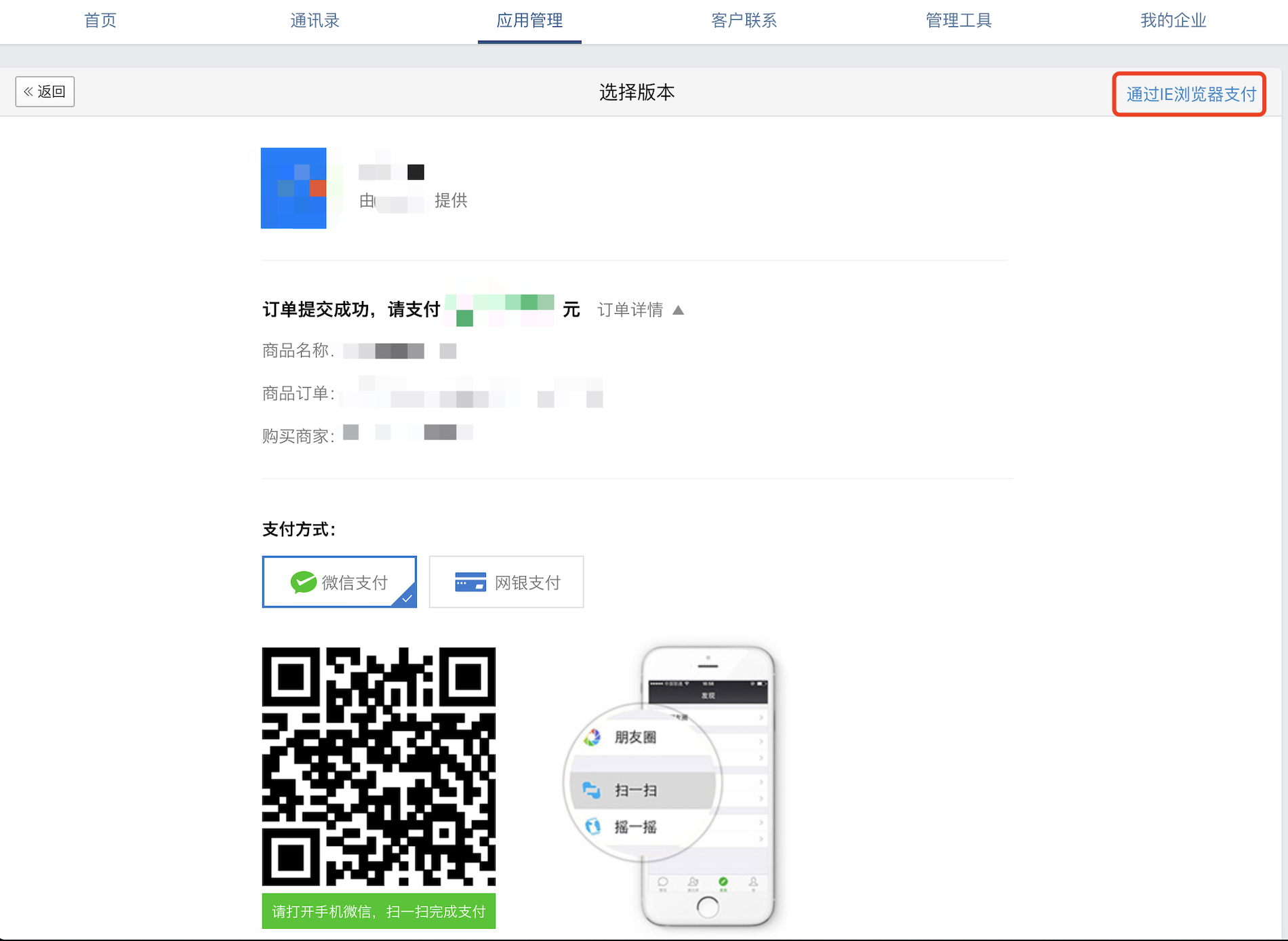Select the 网银支付 payment option
Viewport: 1288px width, 941px height.
click(x=506, y=582)
